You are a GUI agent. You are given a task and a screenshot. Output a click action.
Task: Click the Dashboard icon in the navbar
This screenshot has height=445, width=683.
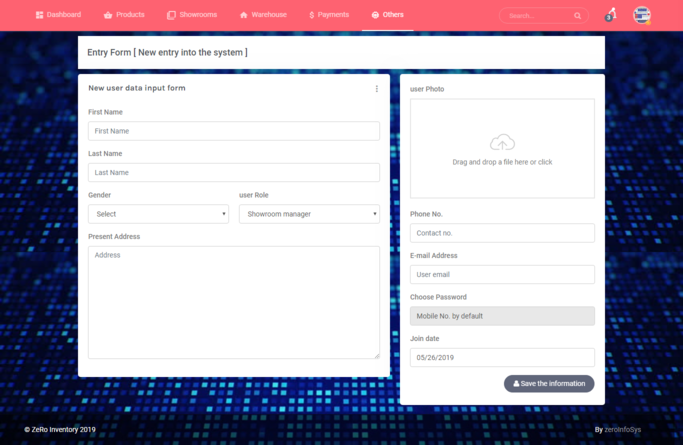tap(40, 15)
